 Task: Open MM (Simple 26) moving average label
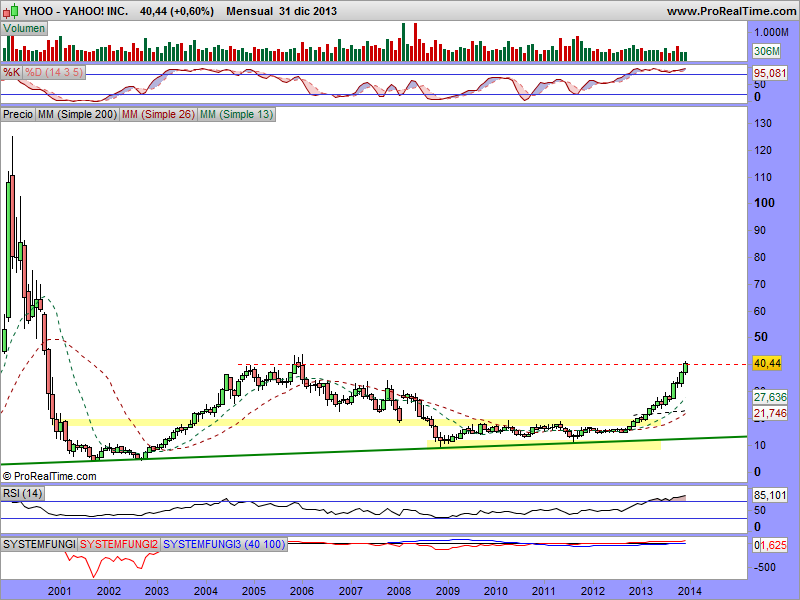coord(158,114)
